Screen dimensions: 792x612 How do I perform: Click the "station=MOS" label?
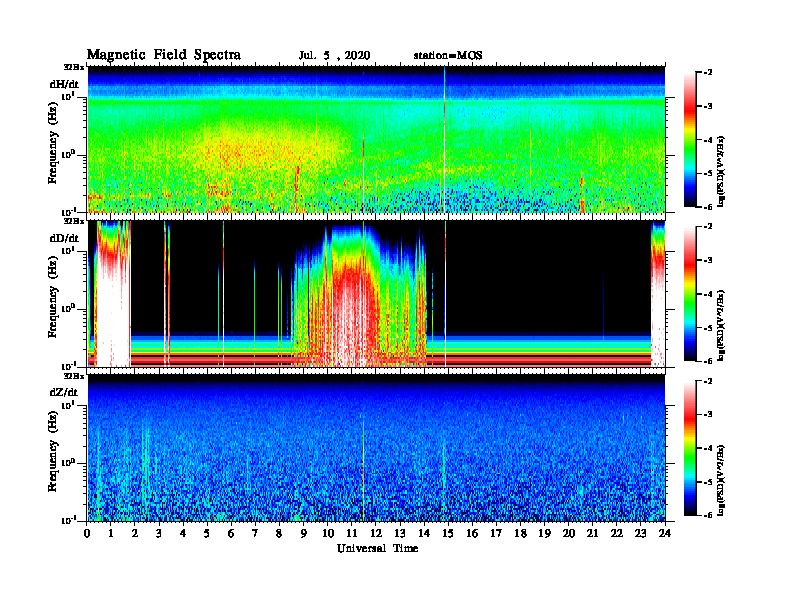[x=448, y=56]
